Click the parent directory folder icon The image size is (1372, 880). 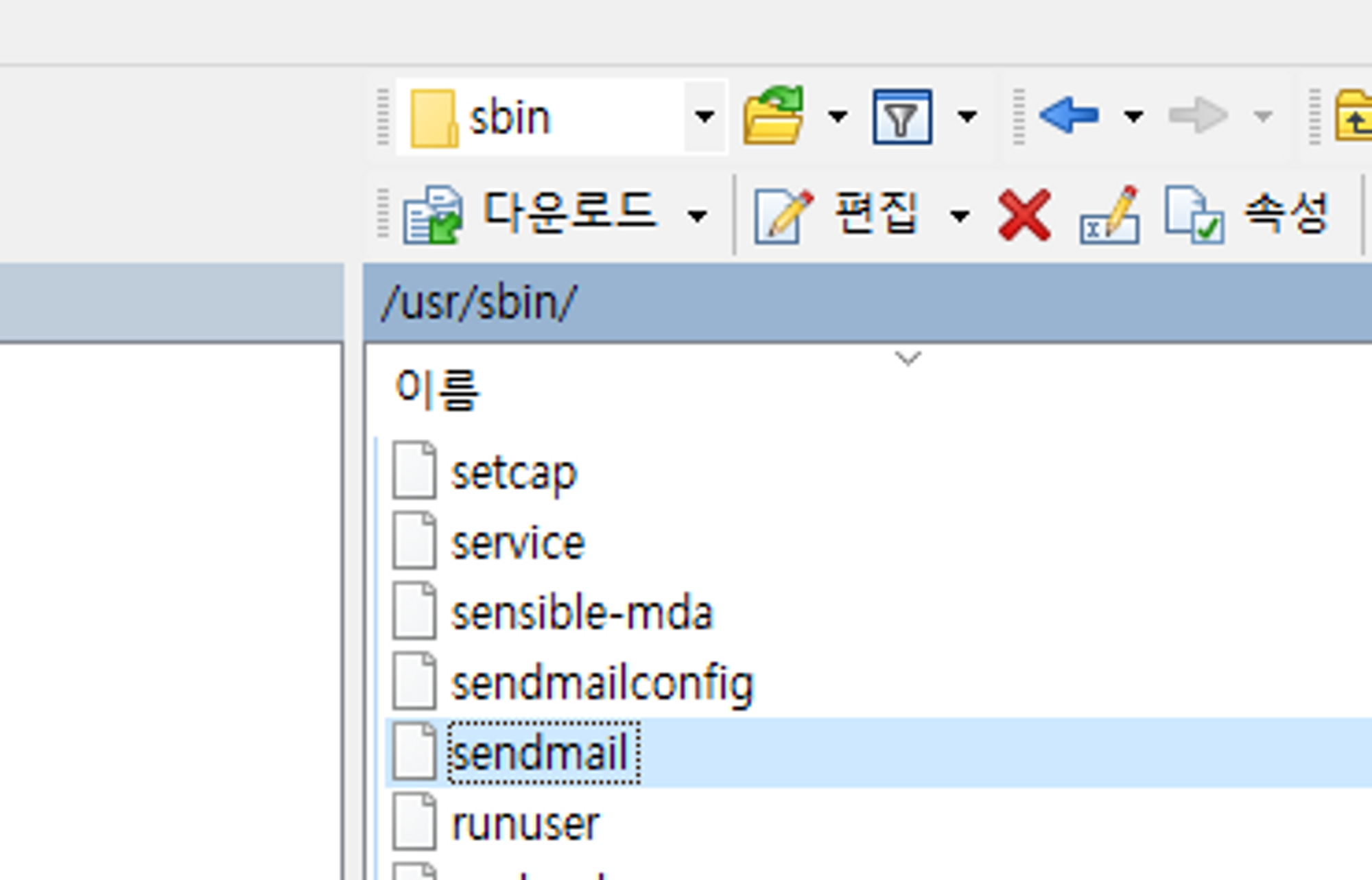(x=1354, y=117)
